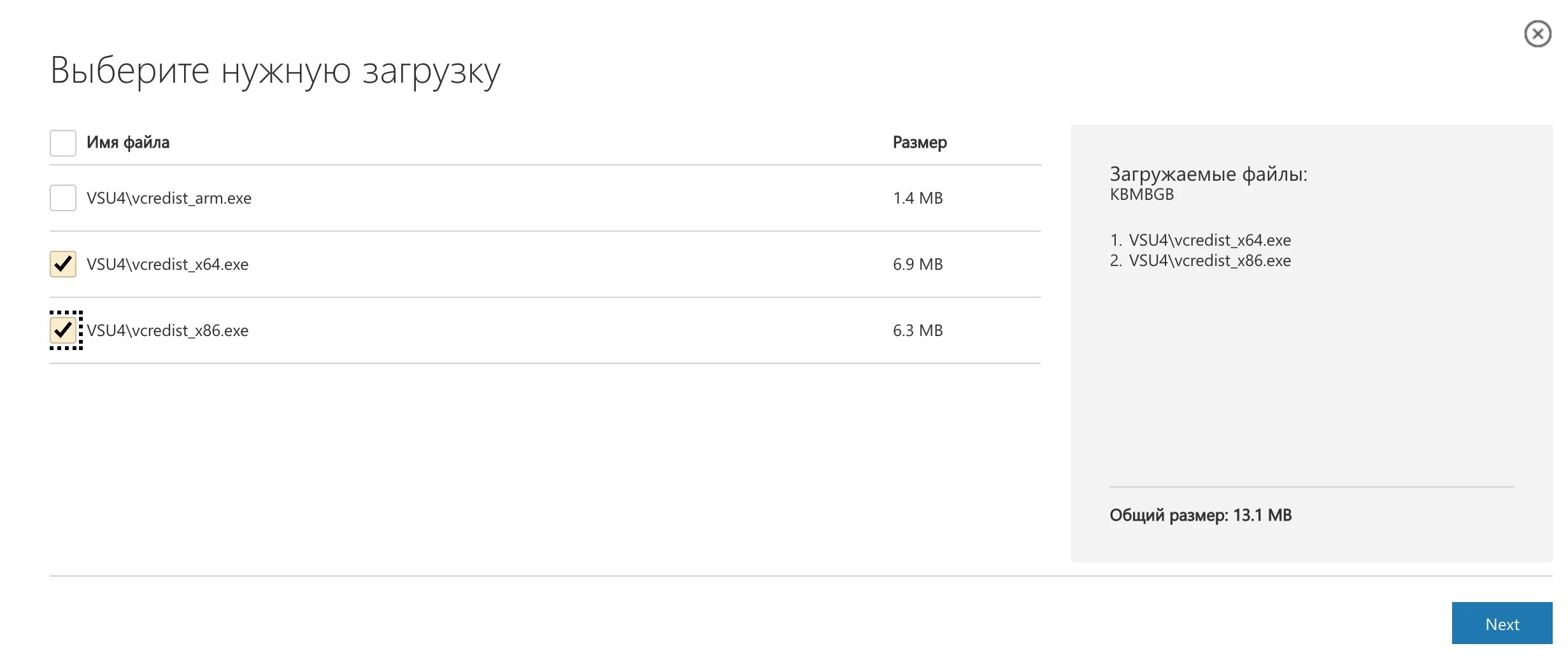Click the Размер column header

click(x=919, y=143)
